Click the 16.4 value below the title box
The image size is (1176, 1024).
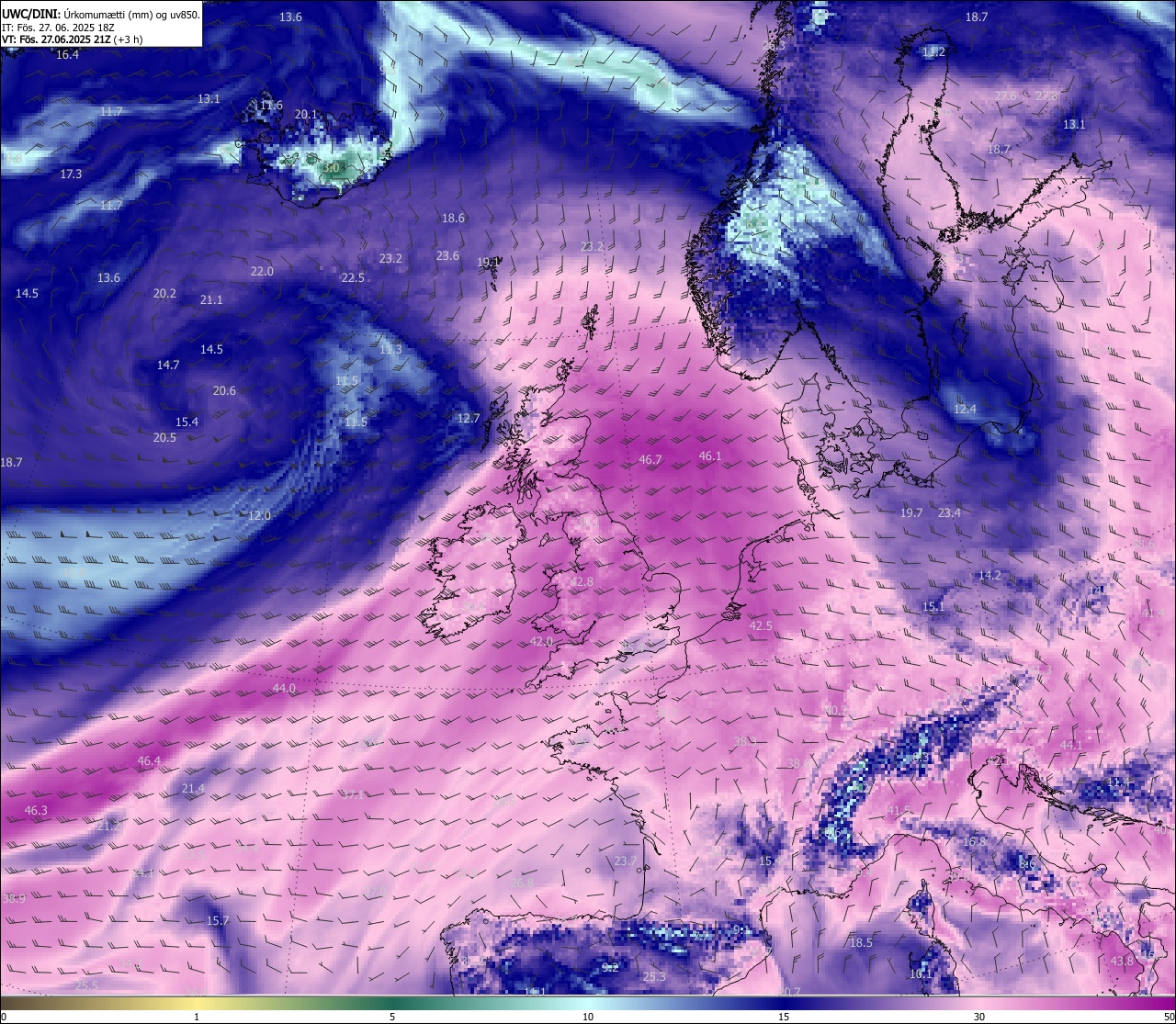(67, 55)
